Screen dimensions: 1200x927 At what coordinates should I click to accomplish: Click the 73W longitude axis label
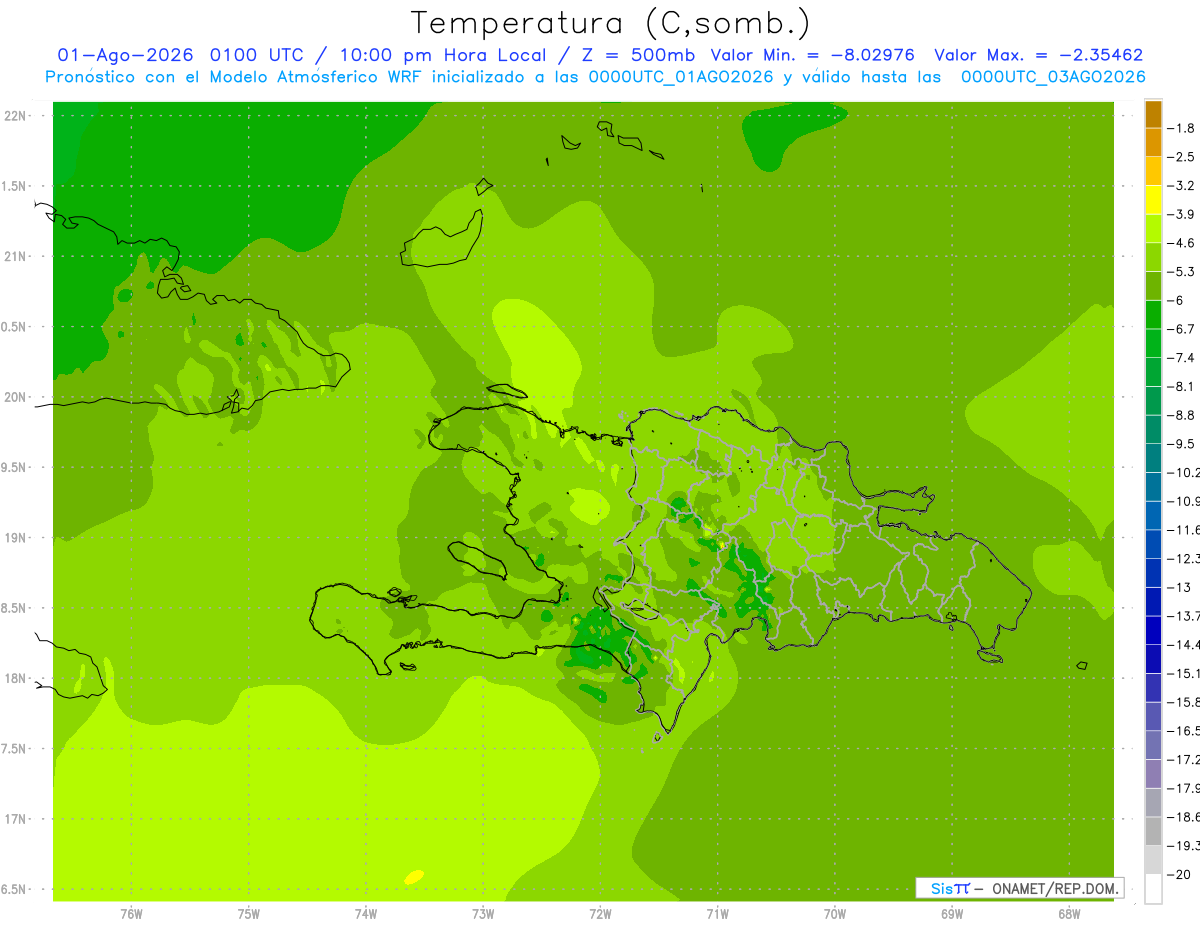(x=483, y=914)
